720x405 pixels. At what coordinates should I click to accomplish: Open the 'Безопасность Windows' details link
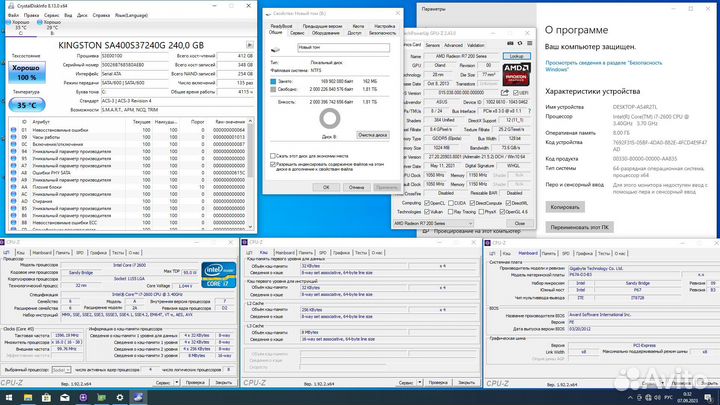pos(603,66)
